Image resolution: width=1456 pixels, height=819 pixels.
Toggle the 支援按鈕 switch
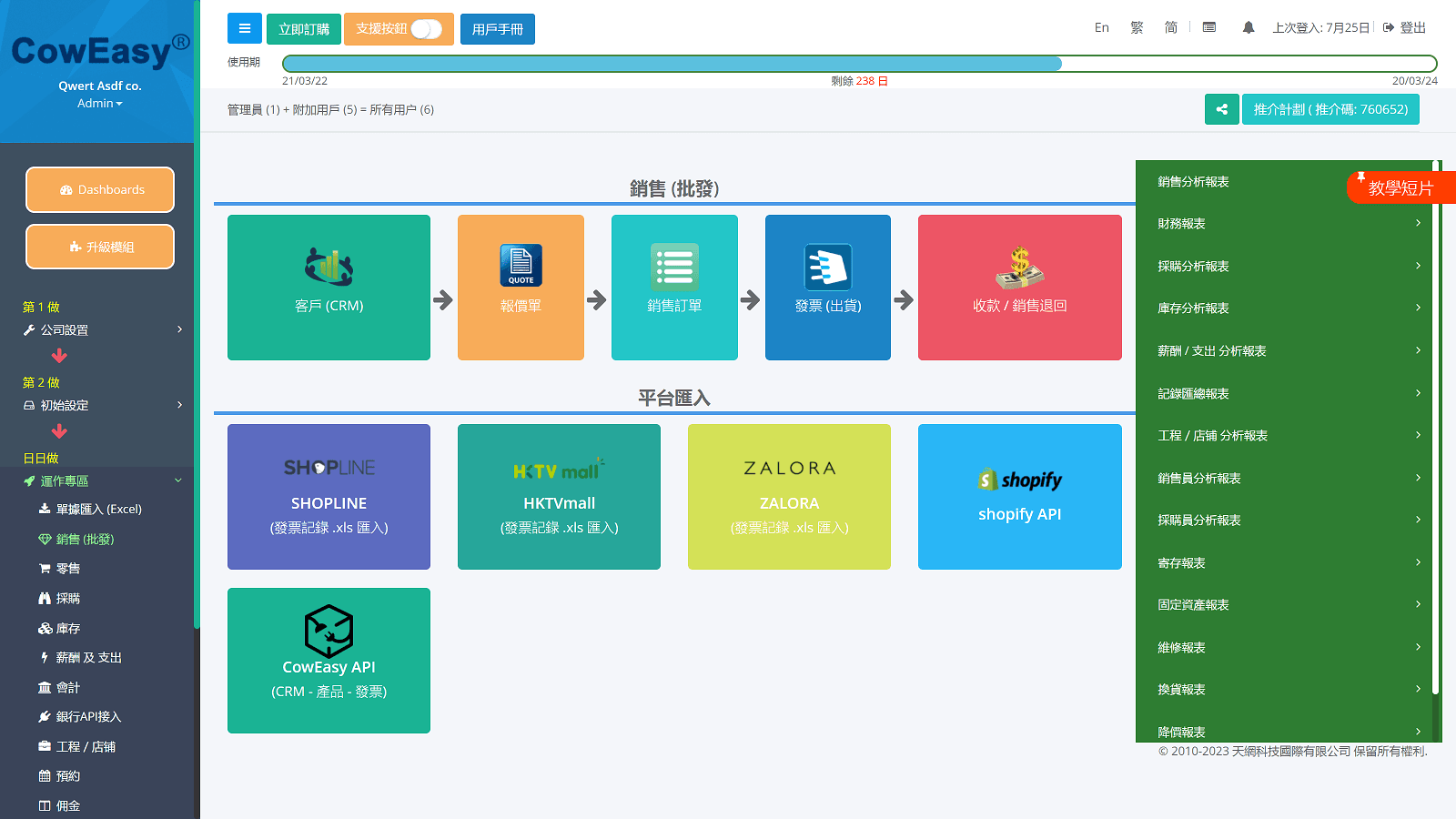pyautogui.click(x=428, y=28)
